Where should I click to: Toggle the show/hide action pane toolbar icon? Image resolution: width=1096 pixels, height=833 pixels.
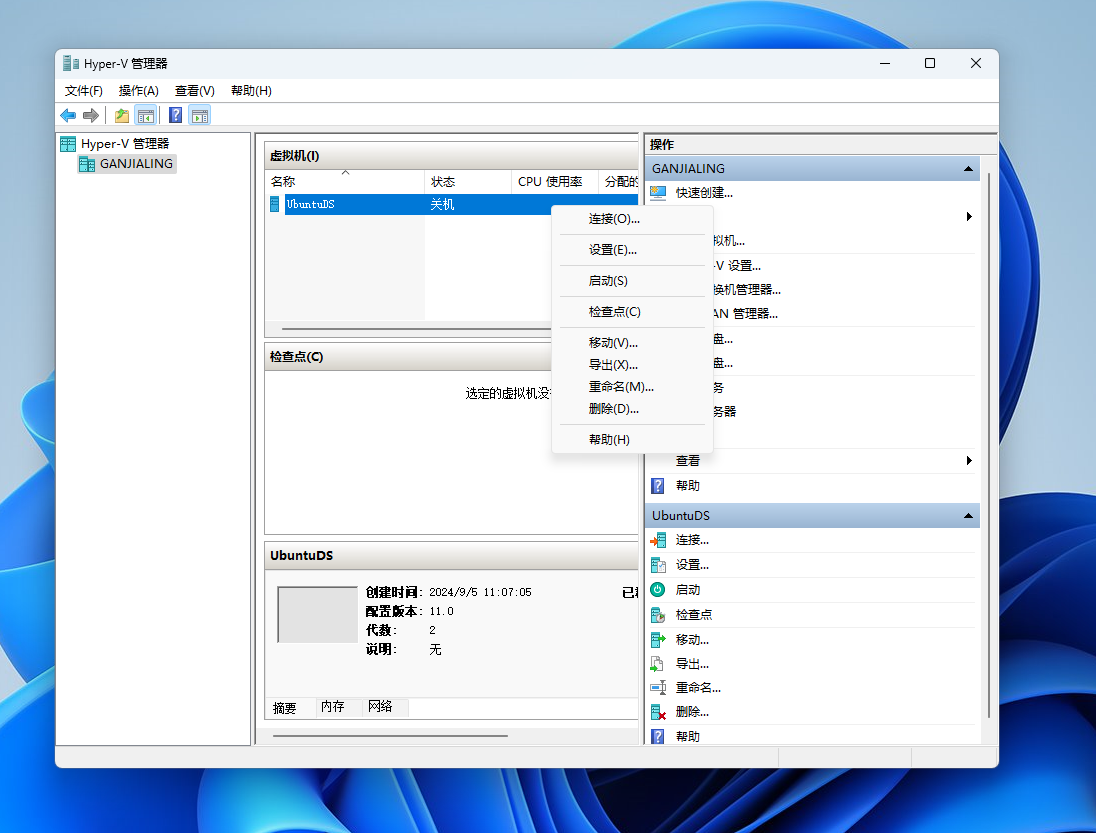click(x=200, y=115)
